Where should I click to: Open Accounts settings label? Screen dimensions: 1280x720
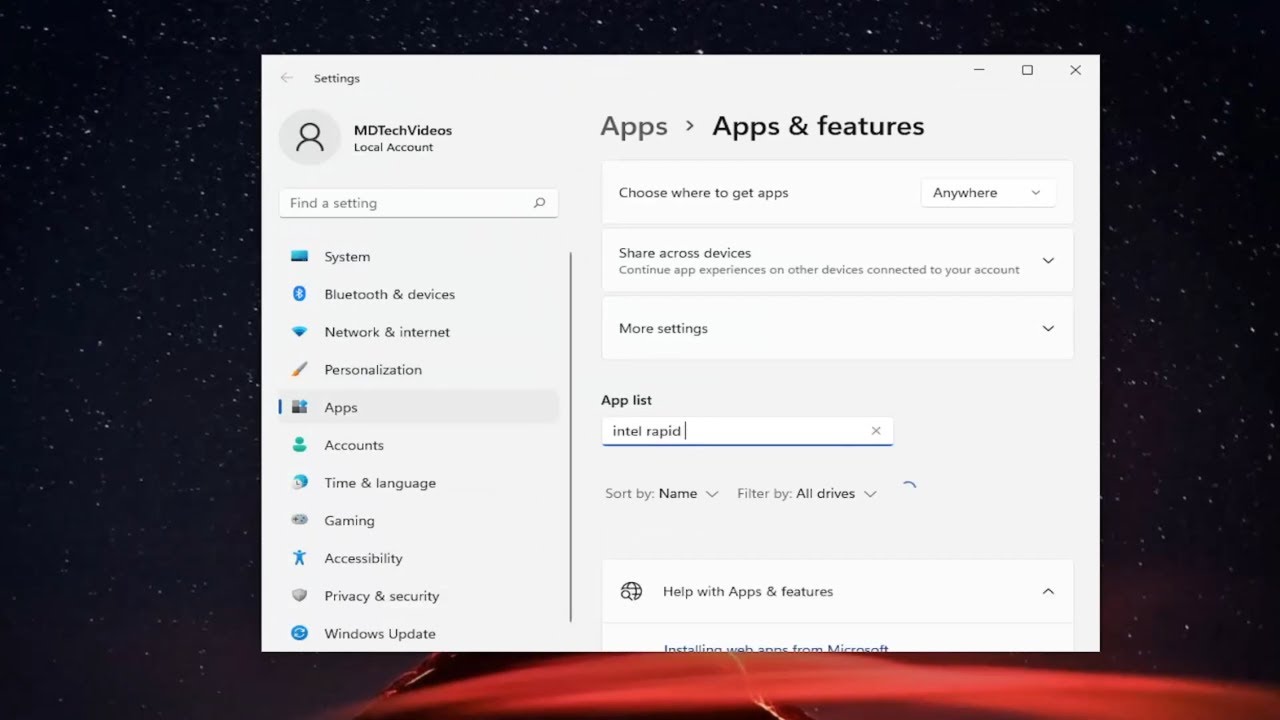[x=354, y=445]
